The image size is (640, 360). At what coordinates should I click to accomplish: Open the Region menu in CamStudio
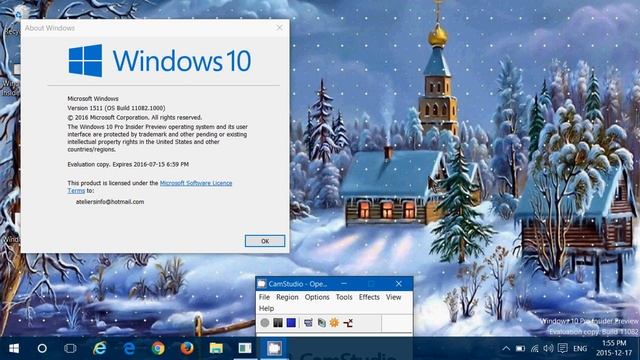pyautogui.click(x=287, y=297)
